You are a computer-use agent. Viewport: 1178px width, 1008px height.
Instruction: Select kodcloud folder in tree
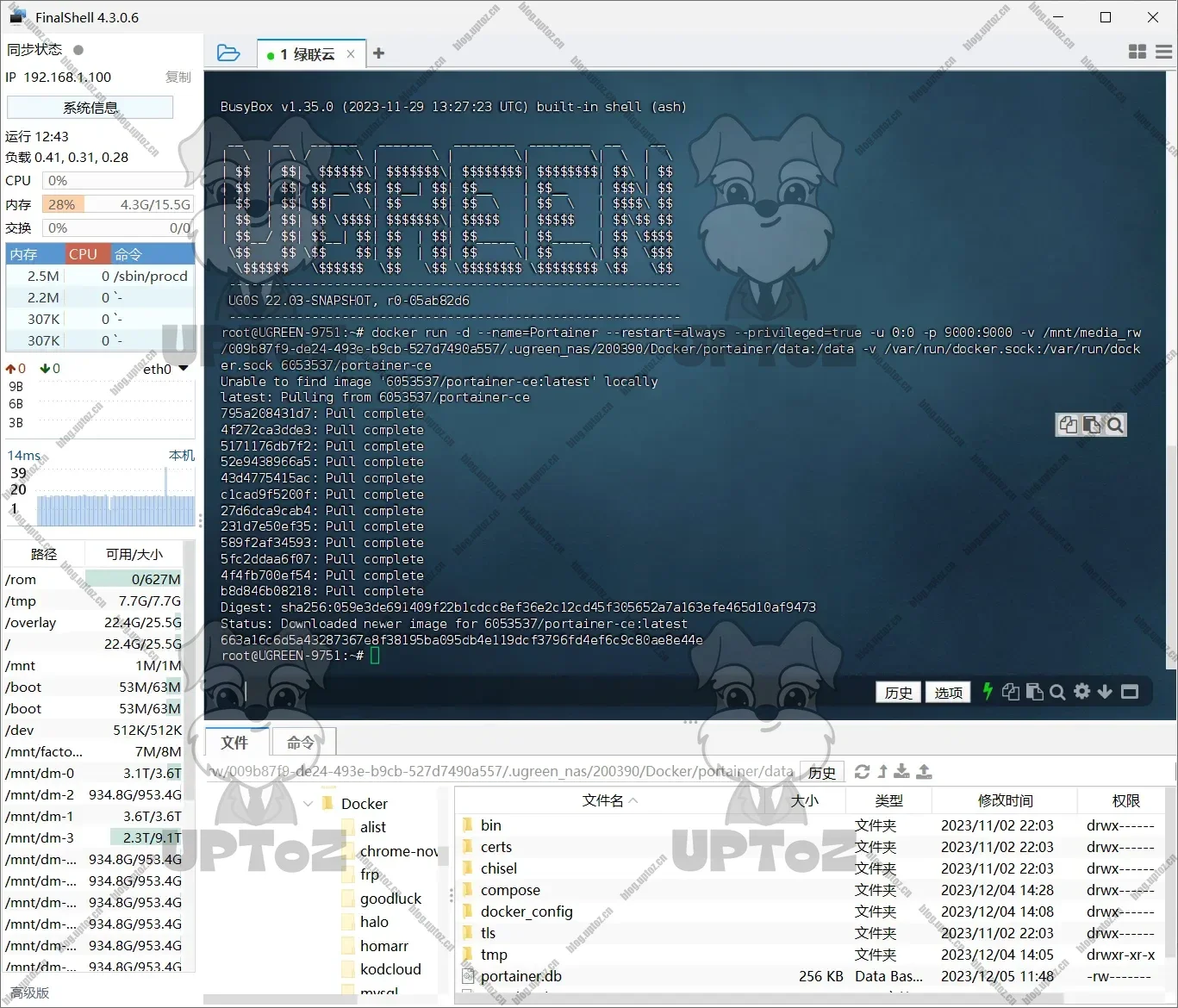tap(390, 969)
